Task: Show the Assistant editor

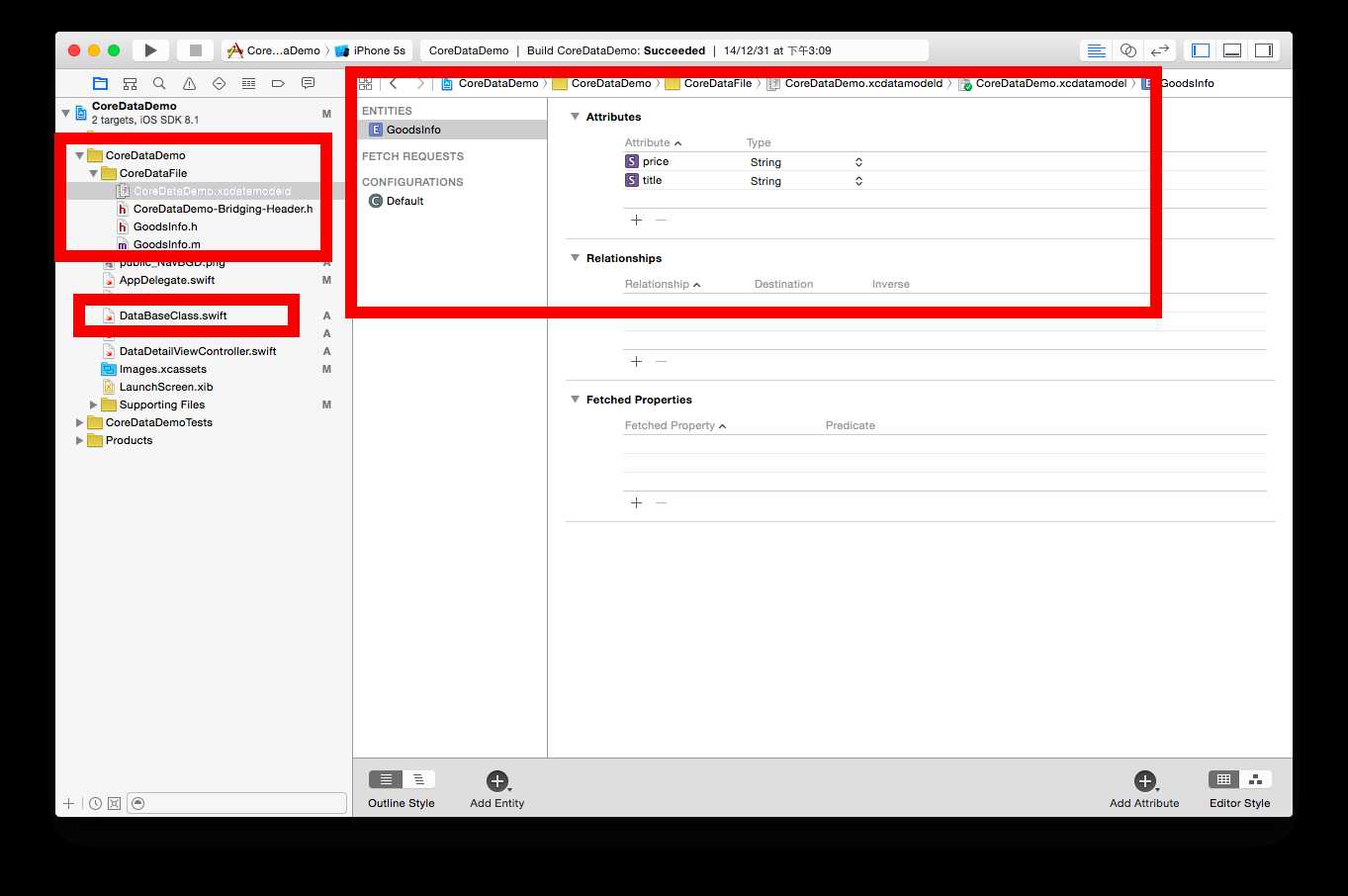Action: (x=1127, y=50)
